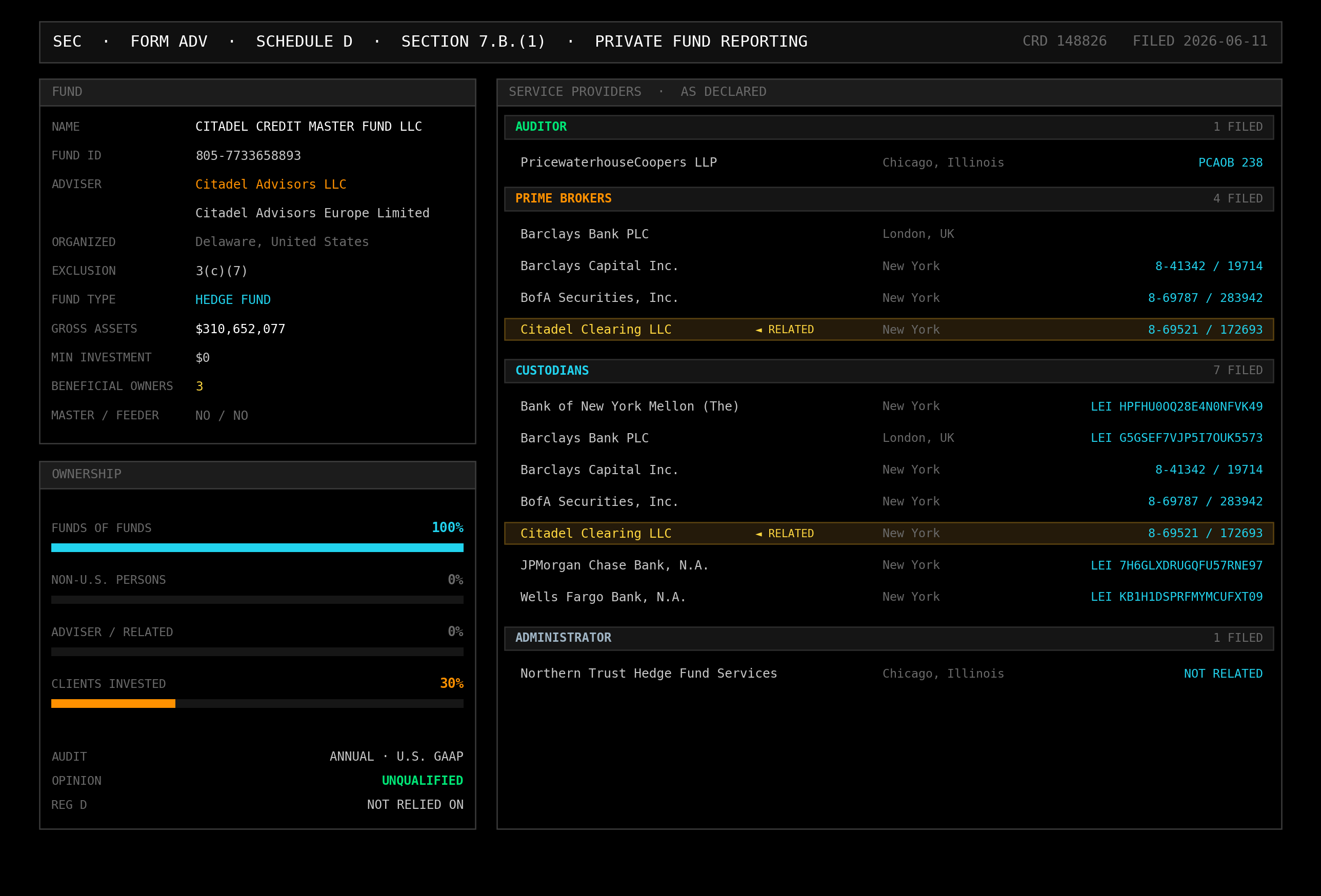Select Barclays Capital Inc. prime broker row
1321x896 pixels.
888,266
